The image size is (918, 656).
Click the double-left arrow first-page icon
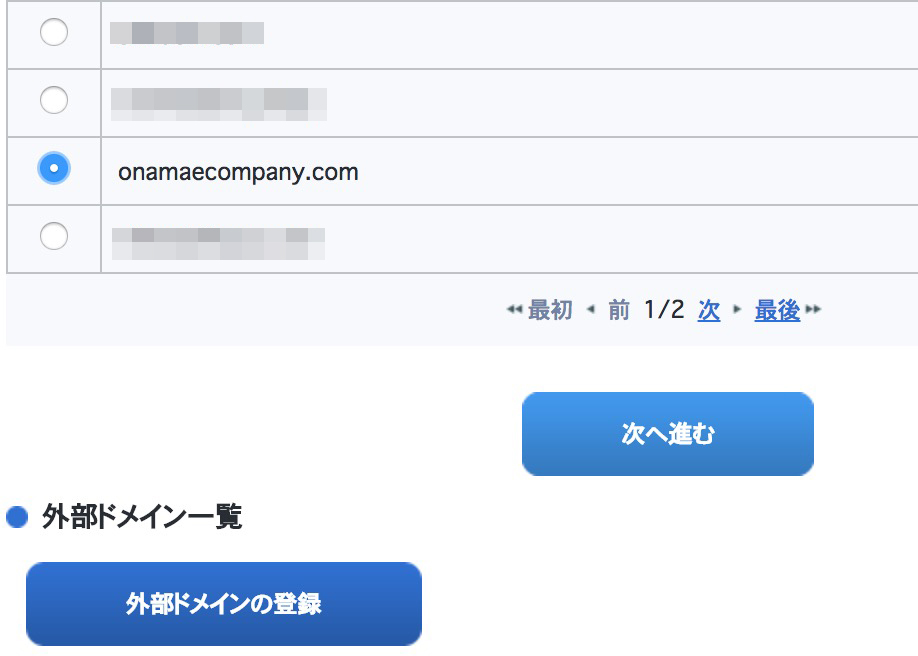pyautogui.click(x=514, y=309)
